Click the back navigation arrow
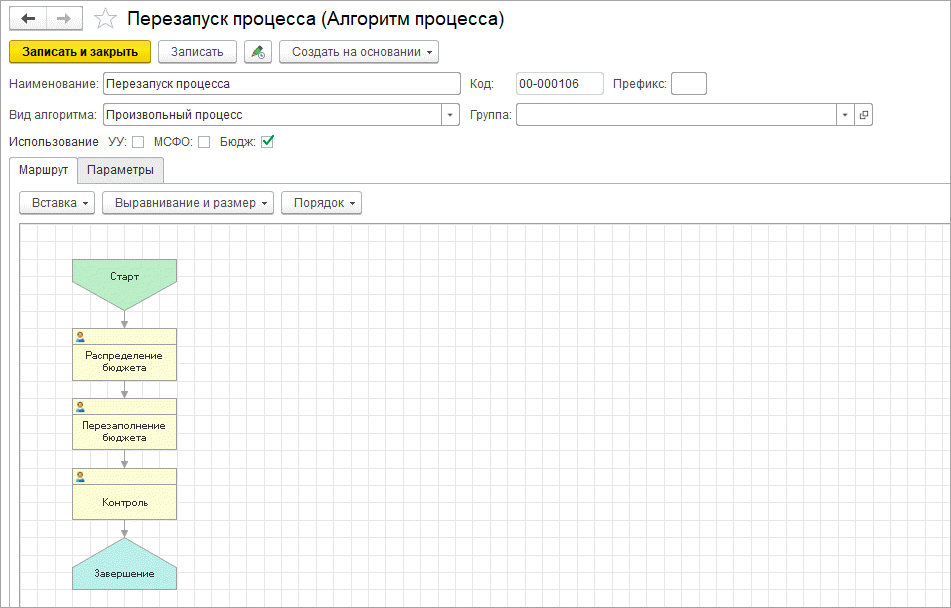951x608 pixels. [28, 19]
